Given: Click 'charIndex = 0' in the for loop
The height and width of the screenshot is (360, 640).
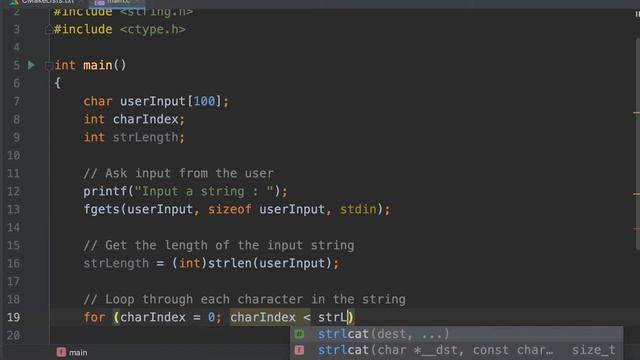Looking at the screenshot, I should click(167, 317).
